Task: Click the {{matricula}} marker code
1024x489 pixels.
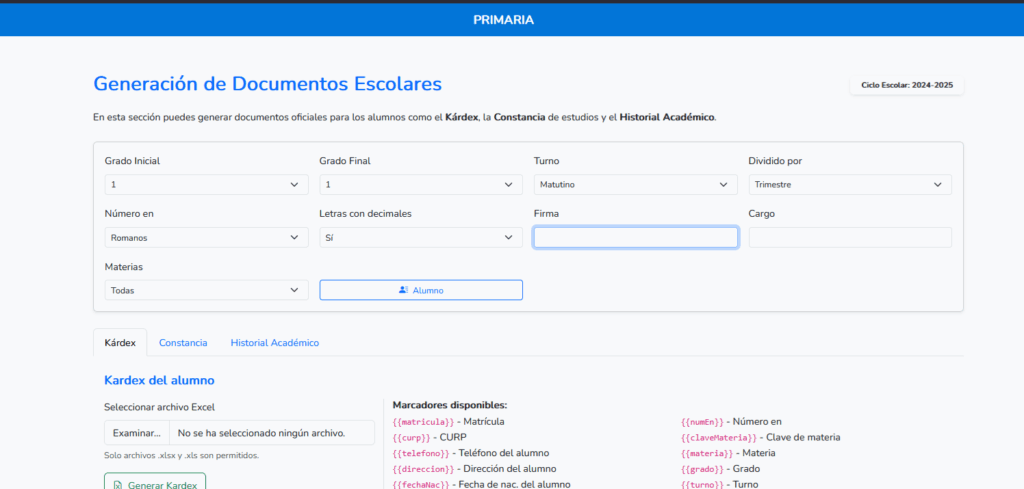Action: (x=423, y=422)
